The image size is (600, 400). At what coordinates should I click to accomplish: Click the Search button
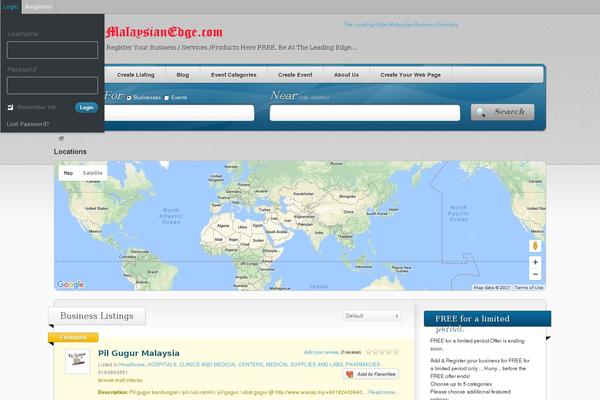(502, 112)
